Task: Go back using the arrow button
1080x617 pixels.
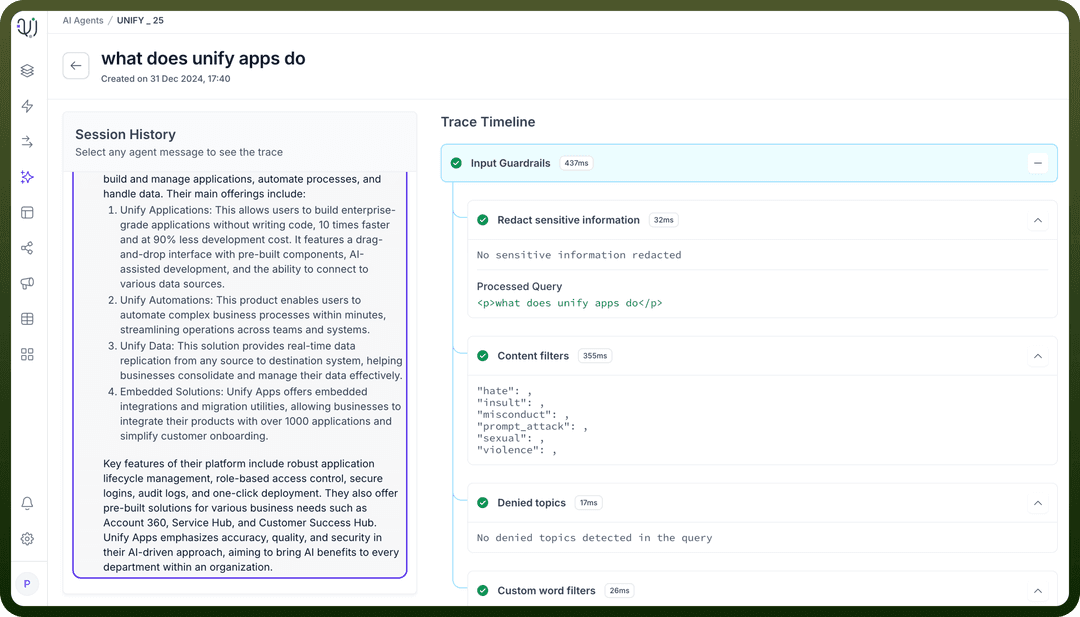Action: 76,66
